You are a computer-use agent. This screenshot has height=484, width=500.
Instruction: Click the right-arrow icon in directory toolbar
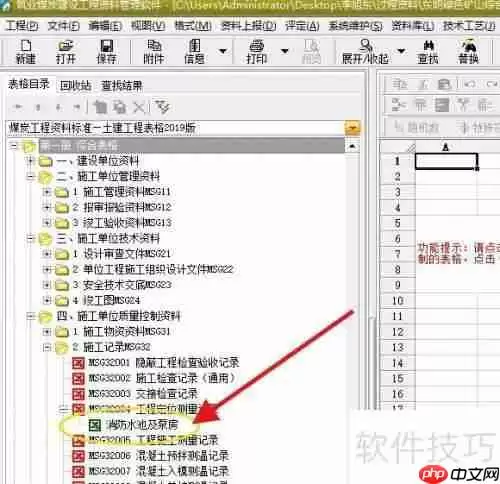tap(77, 107)
